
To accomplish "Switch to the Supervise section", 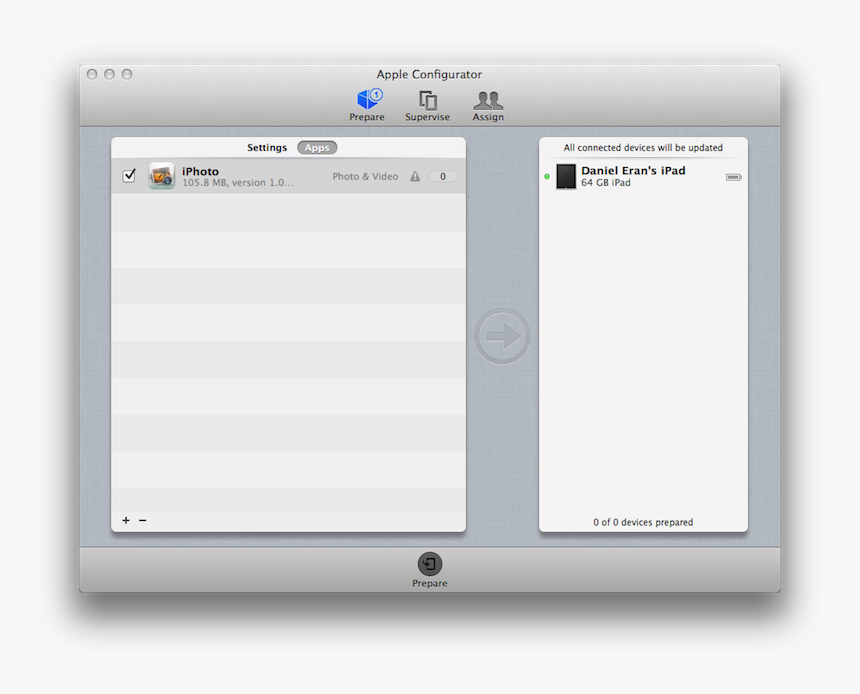I will pyautogui.click(x=427, y=105).
